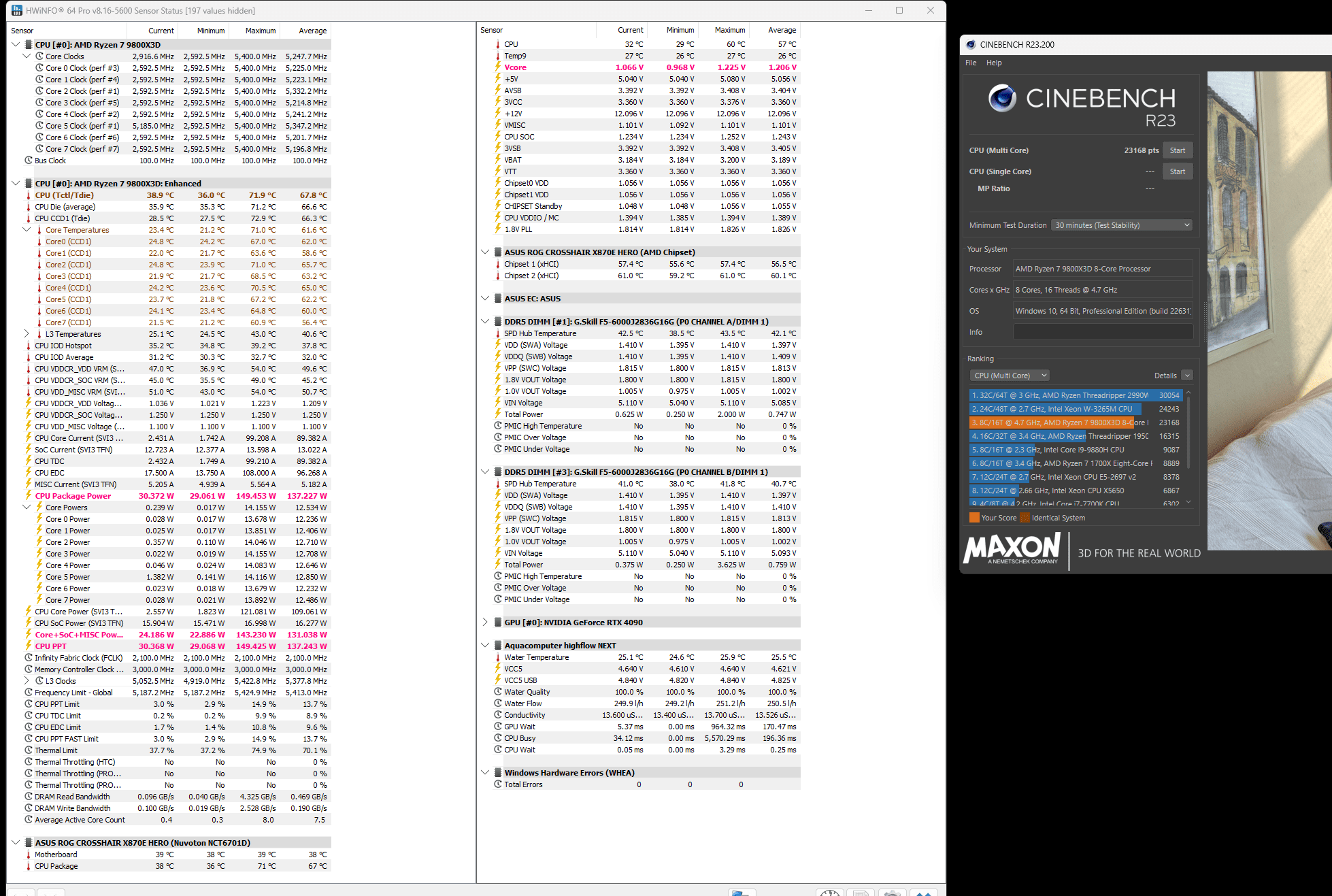Collapse the CPU 9800X3D: Enhanced sensor group
Screen dimensions: 1332x896
16,184
